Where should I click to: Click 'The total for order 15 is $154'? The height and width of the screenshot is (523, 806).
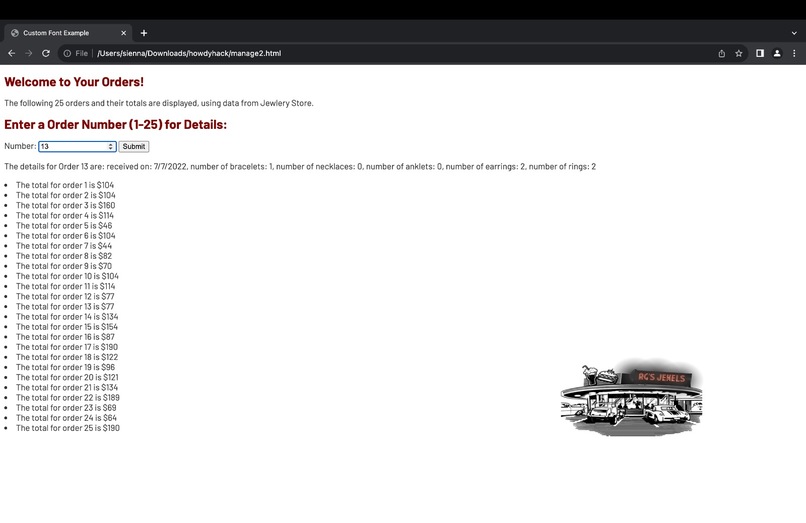point(67,327)
